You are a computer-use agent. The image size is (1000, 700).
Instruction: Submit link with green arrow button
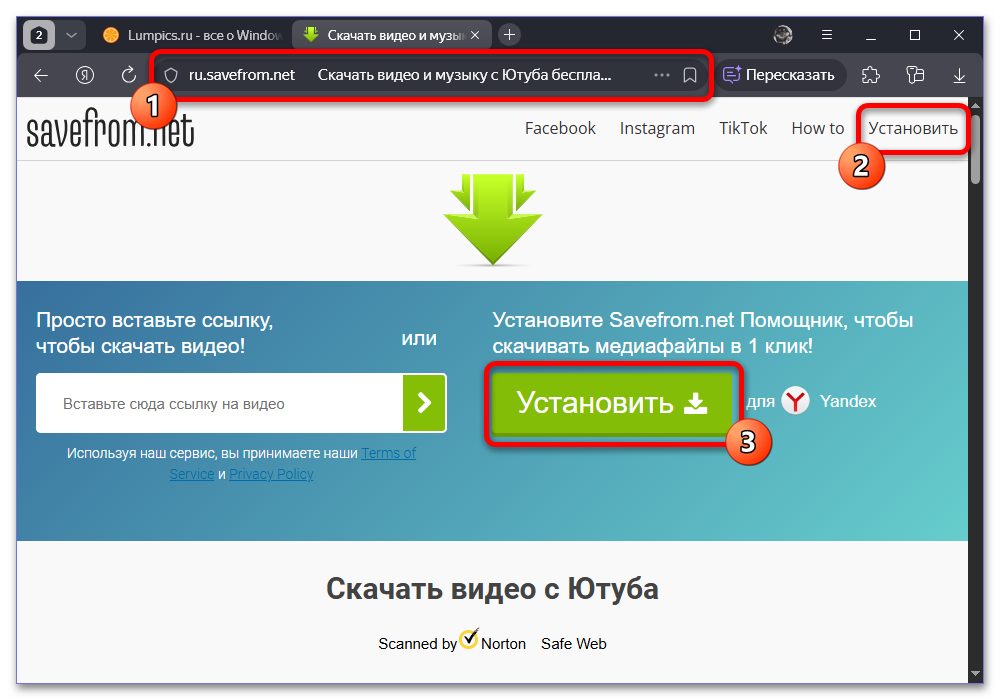(x=424, y=403)
